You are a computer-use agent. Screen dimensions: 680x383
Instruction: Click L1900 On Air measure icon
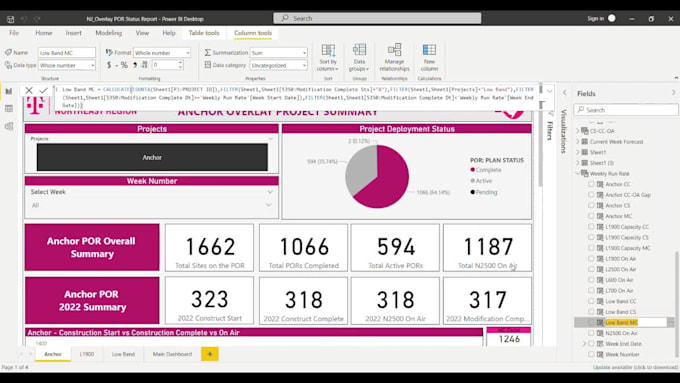click(x=600, y=259)
